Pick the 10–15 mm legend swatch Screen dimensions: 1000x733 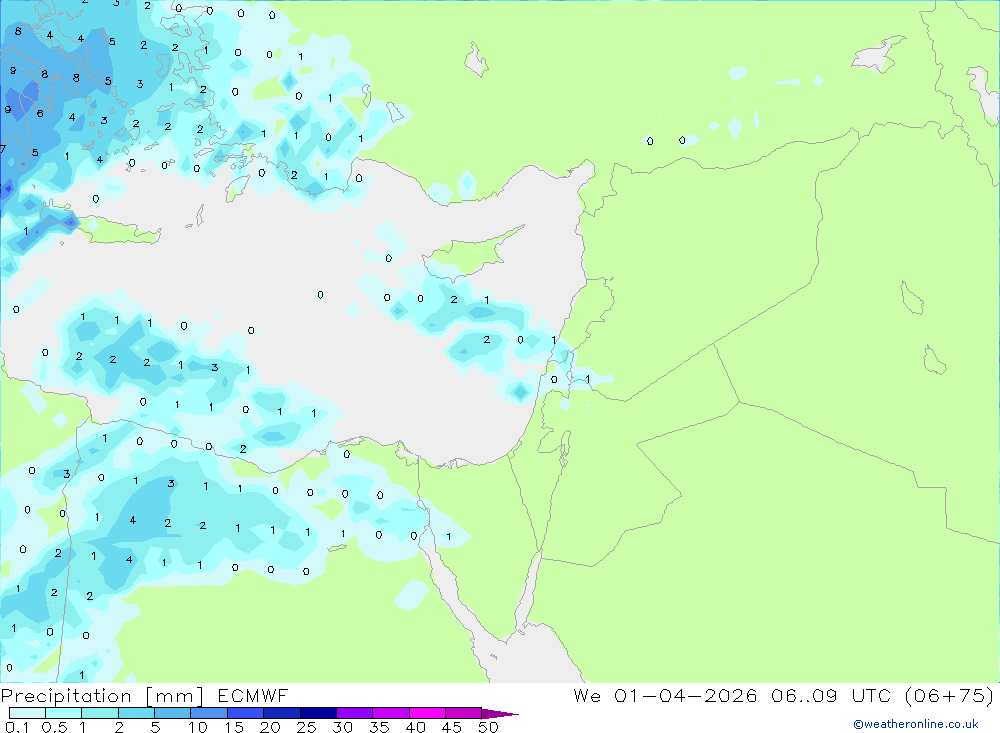pos(209,713)
